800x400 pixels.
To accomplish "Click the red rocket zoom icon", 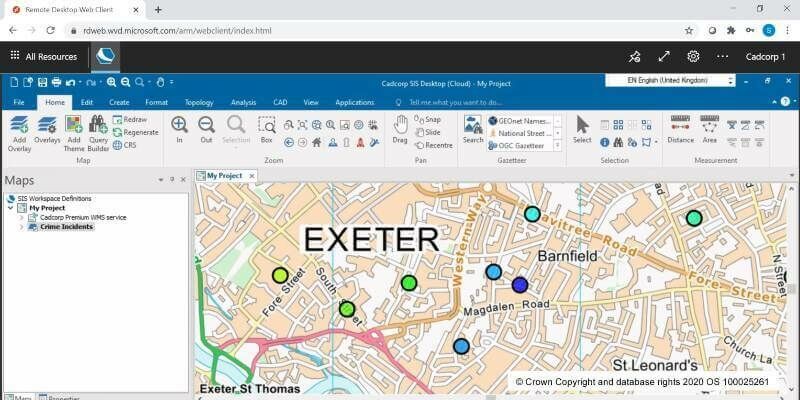I will 360,143.
